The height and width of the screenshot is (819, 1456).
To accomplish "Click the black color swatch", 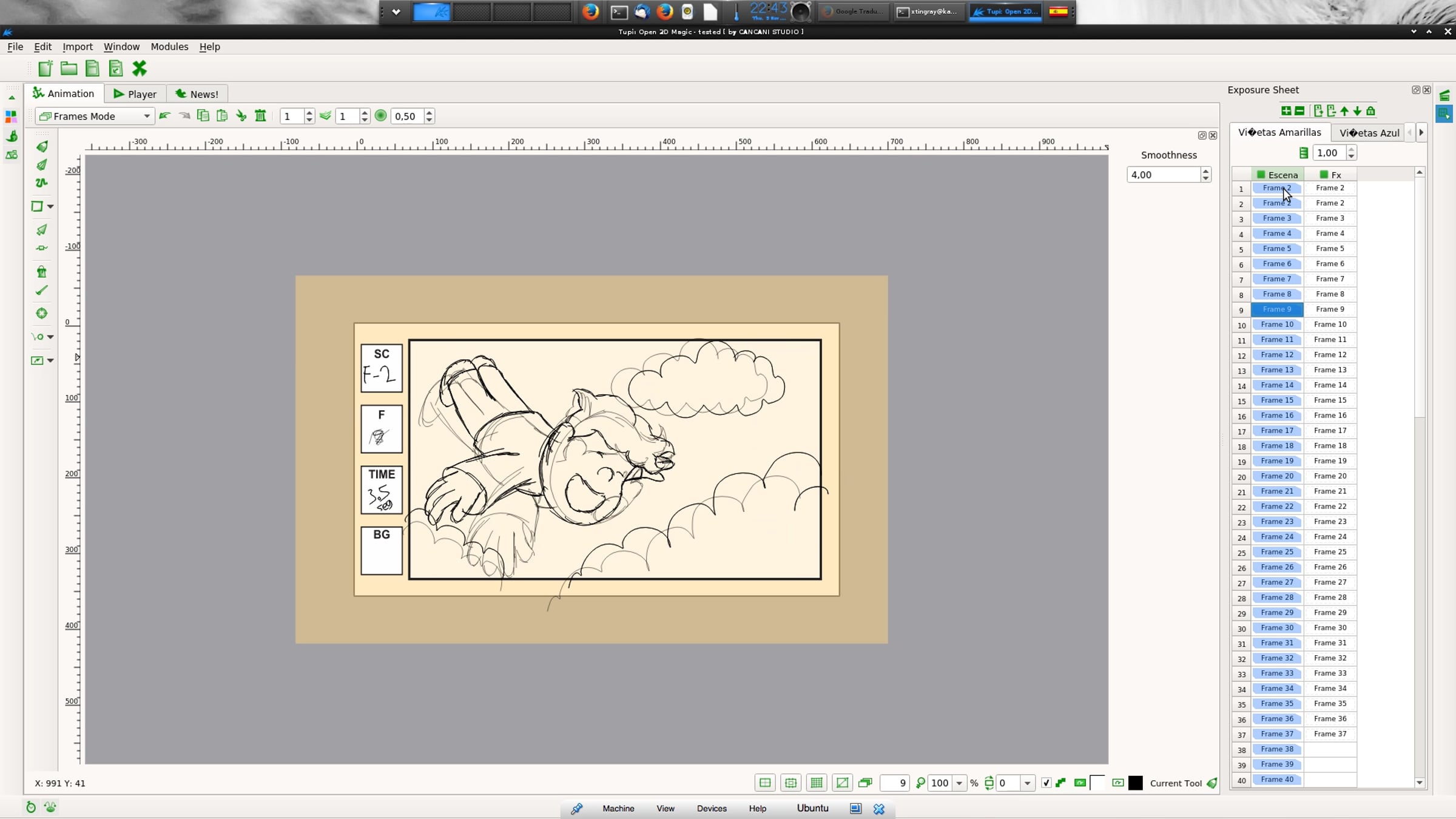I will (1136, 783).
